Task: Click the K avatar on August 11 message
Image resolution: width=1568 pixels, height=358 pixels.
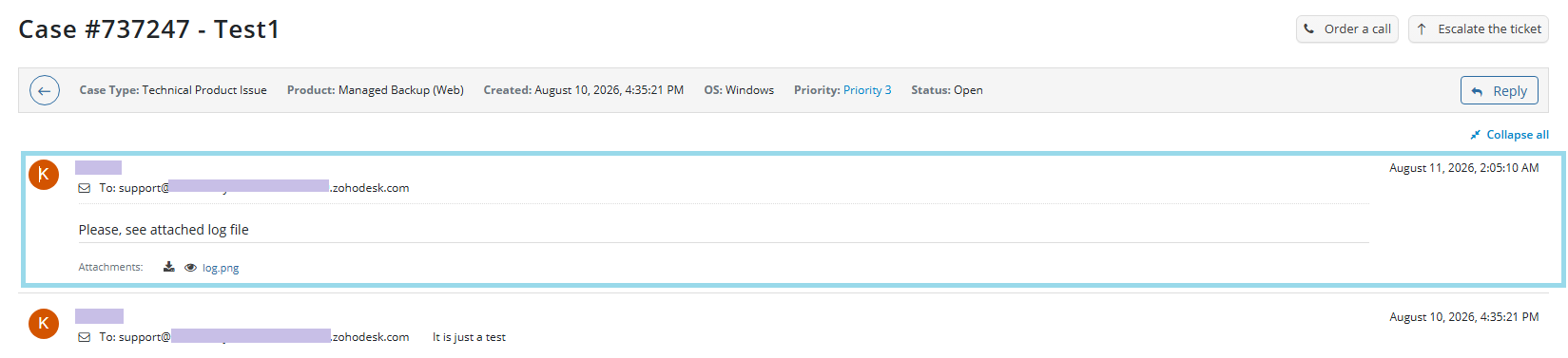Action: (44, 175)
